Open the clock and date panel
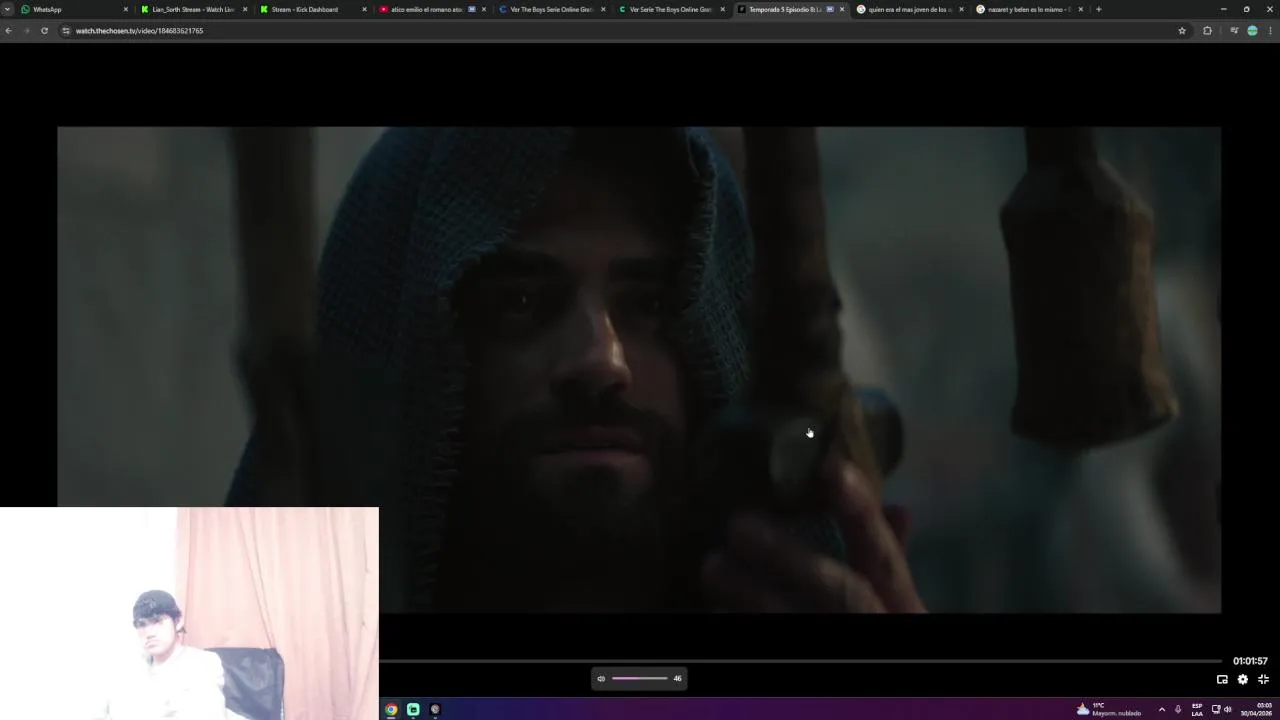Viewport: 1280px width, 720px height. tap(1255, 709)
